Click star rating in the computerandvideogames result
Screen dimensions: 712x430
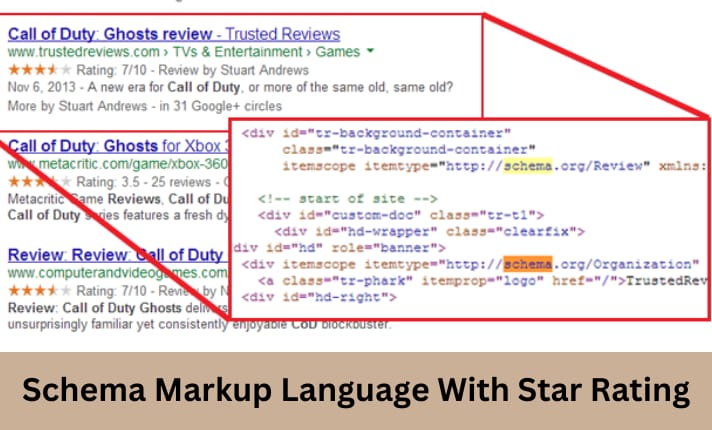40,290
